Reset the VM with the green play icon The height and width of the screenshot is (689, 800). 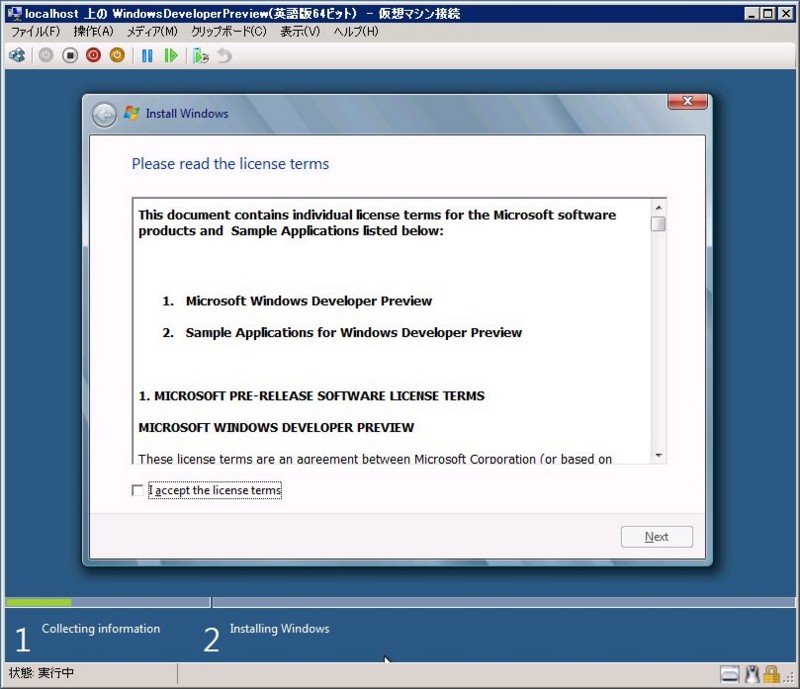click(171, 55)
